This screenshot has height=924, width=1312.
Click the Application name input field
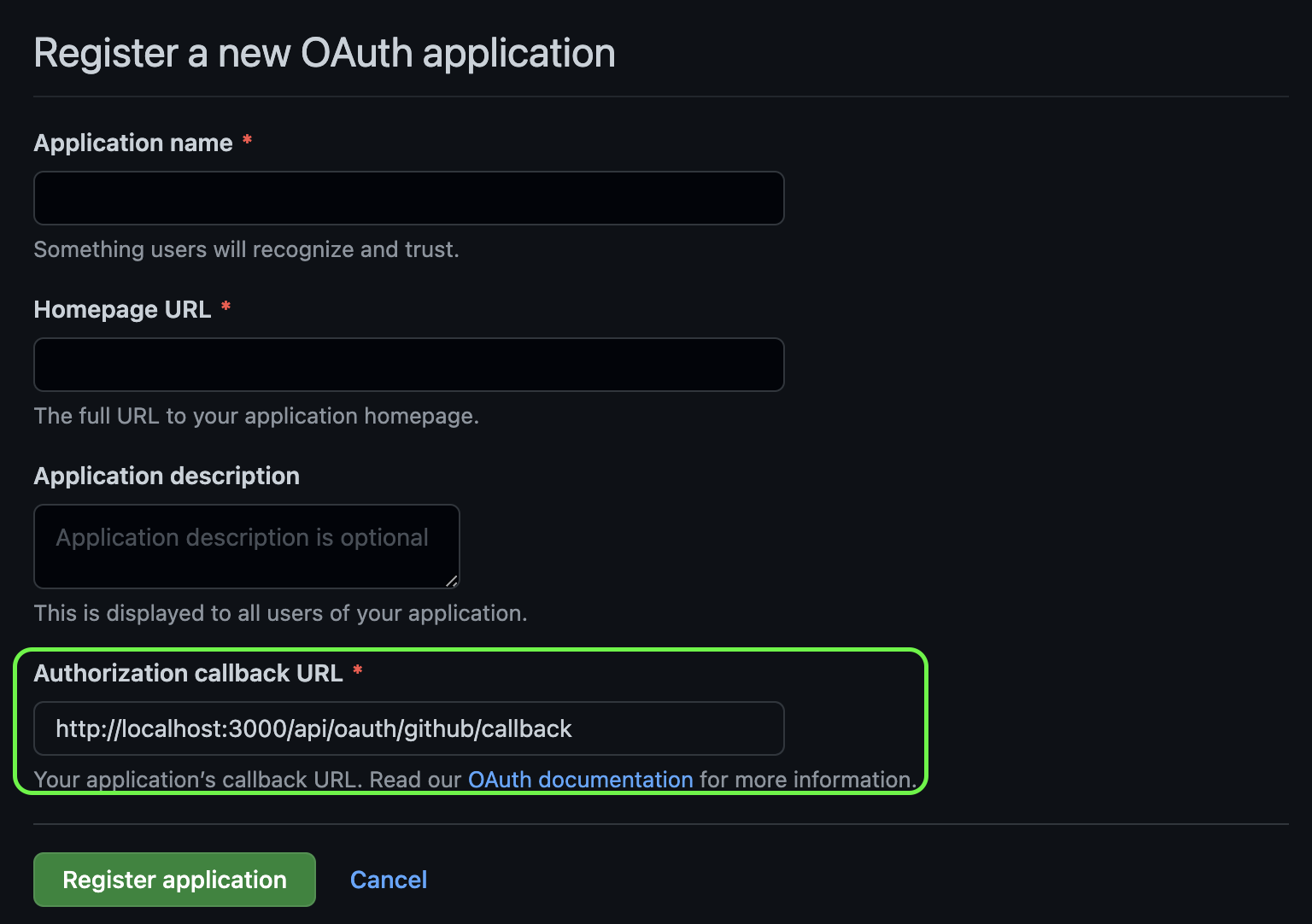pyautogui.click(x=408, y=198)
